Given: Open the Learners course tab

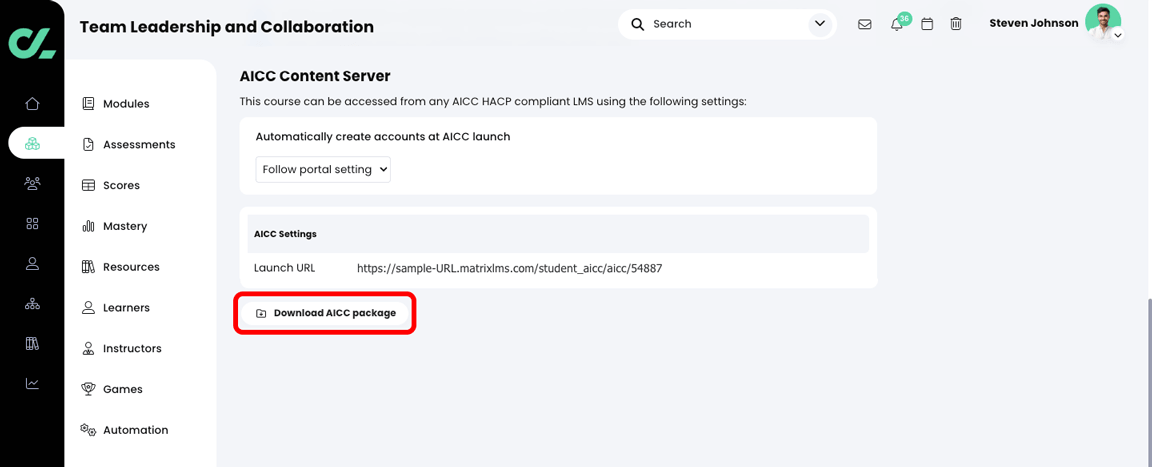Looking at the screenshot, I should click(115, 308).
